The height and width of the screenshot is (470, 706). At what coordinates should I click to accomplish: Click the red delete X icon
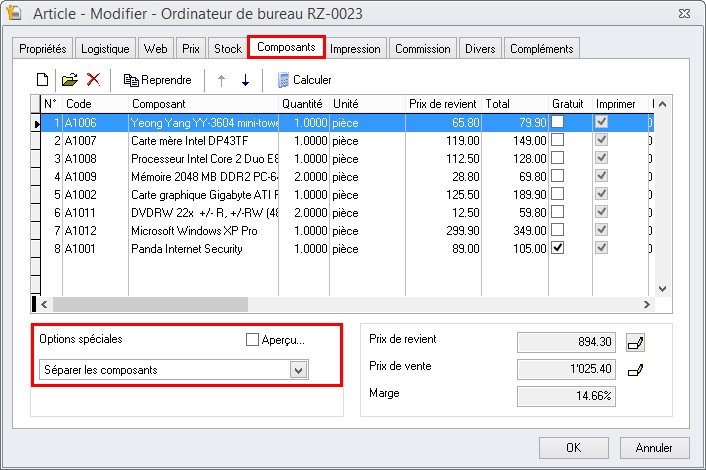click(93, 79)
